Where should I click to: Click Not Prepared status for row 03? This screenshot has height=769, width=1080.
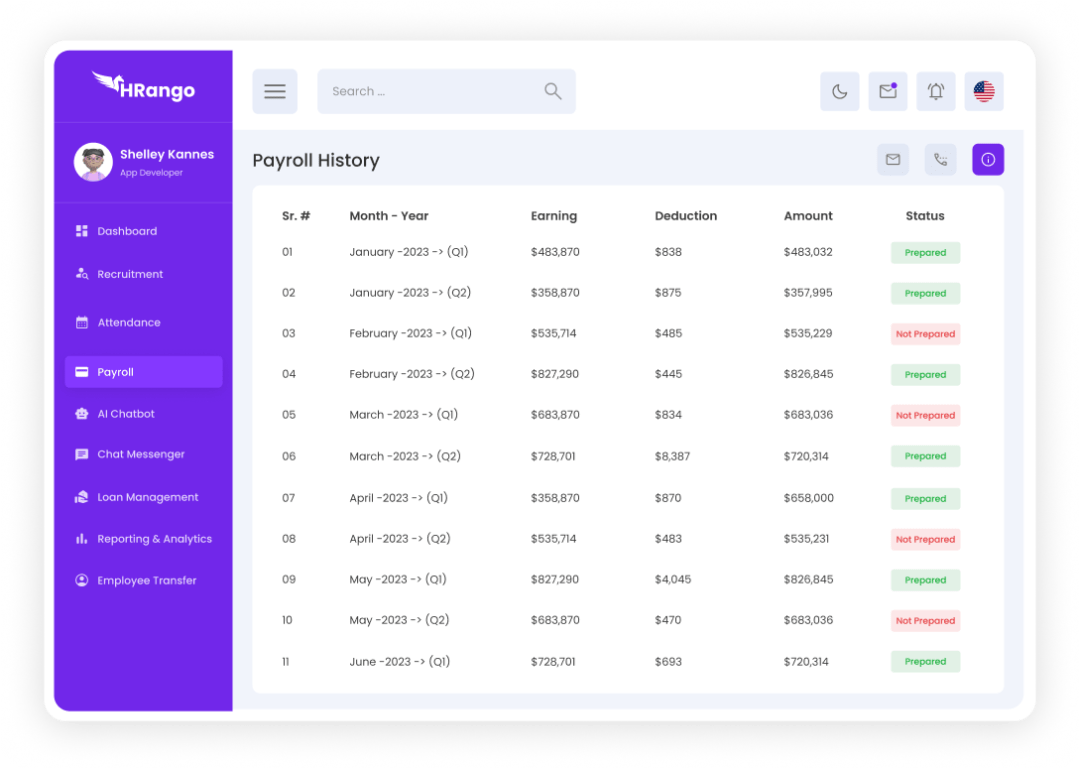(x=925, y=334)
